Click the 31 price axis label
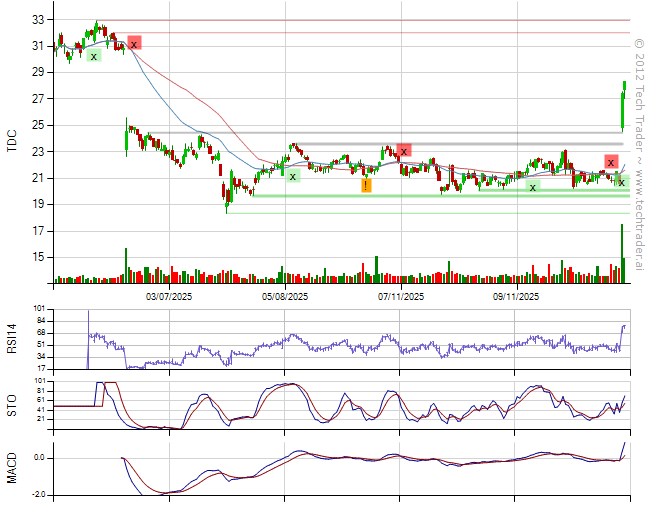Viewport: 657px width, 514px height. click(38, 46)
